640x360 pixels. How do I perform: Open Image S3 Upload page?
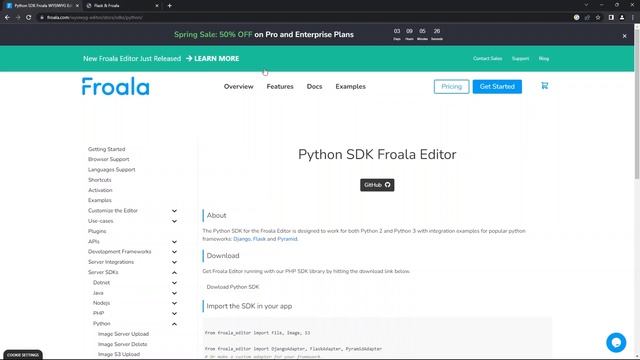(x=119, y=354)
